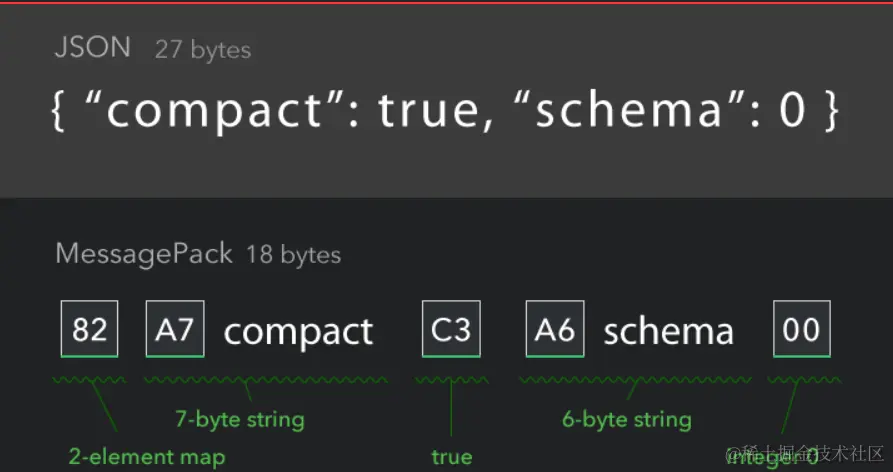Click the 6-byte string annotation
This screenshot has width=893, height=472.
click(626, 420)
